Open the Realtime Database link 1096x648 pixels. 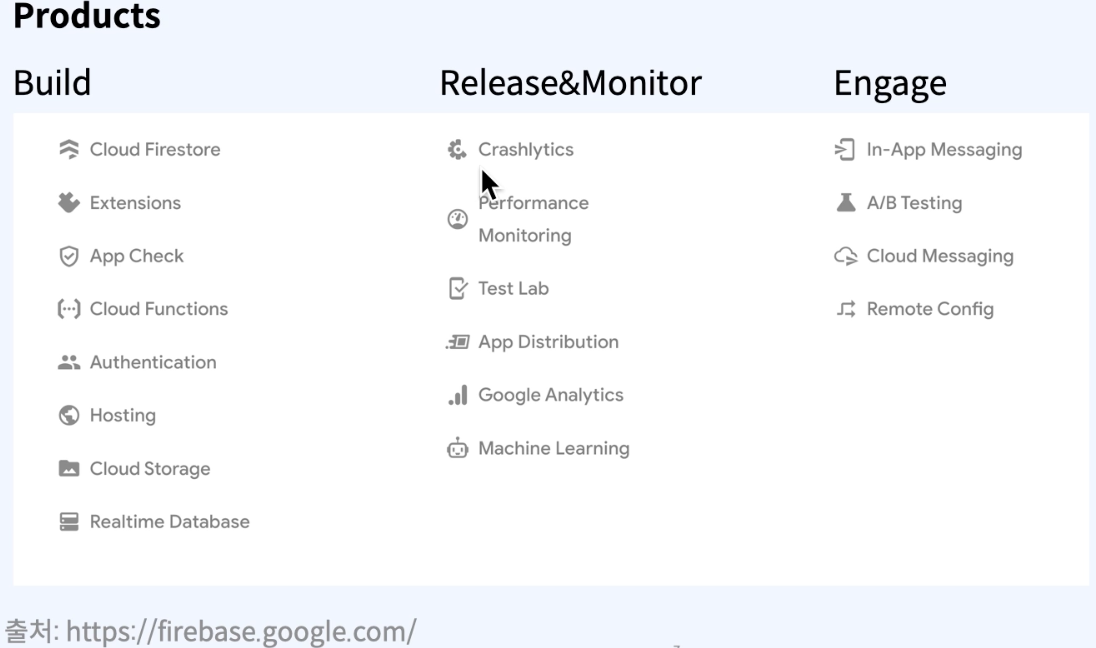pos(169,521)
